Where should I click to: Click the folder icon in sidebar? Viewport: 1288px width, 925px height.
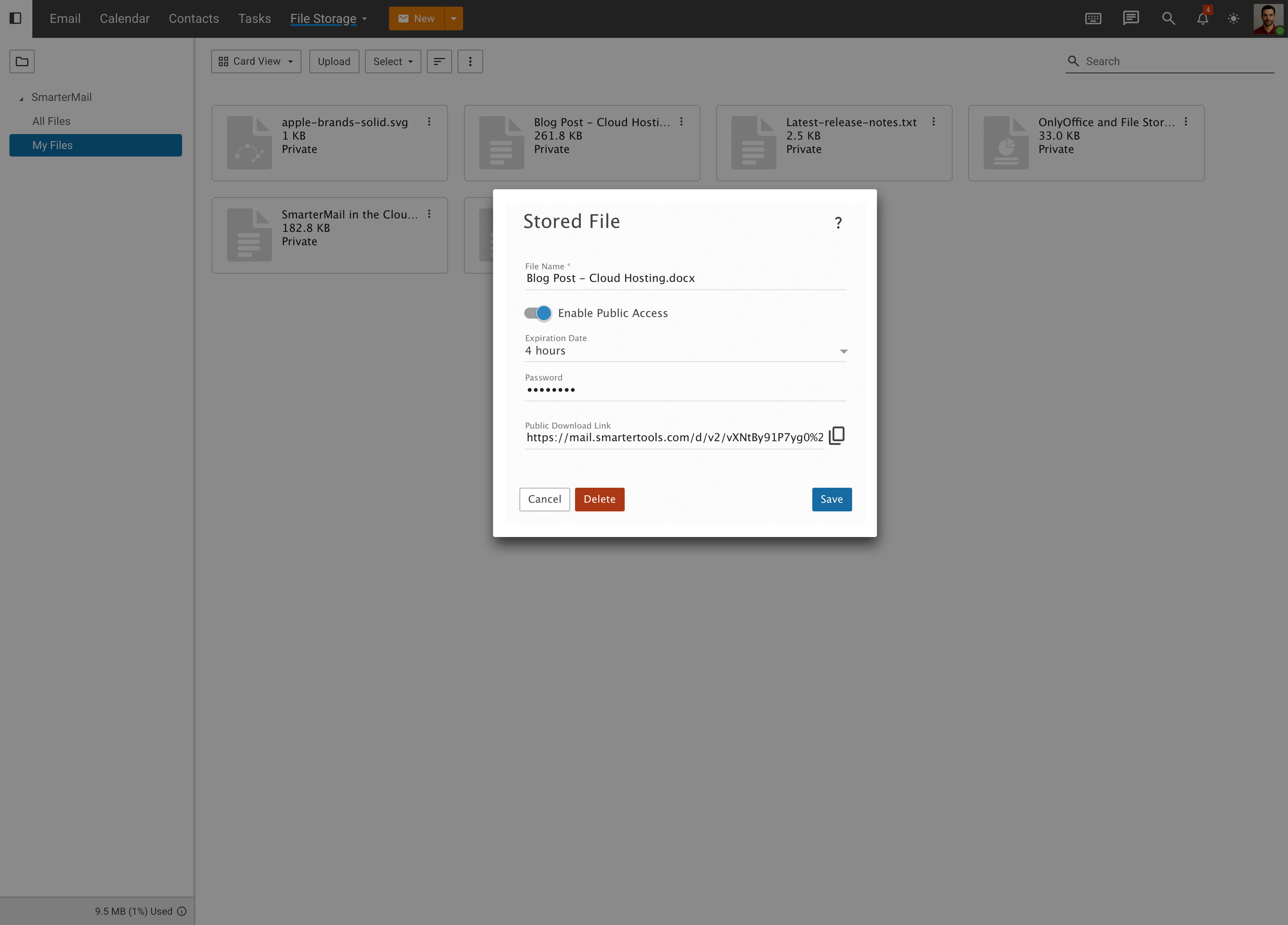[22, 62]
